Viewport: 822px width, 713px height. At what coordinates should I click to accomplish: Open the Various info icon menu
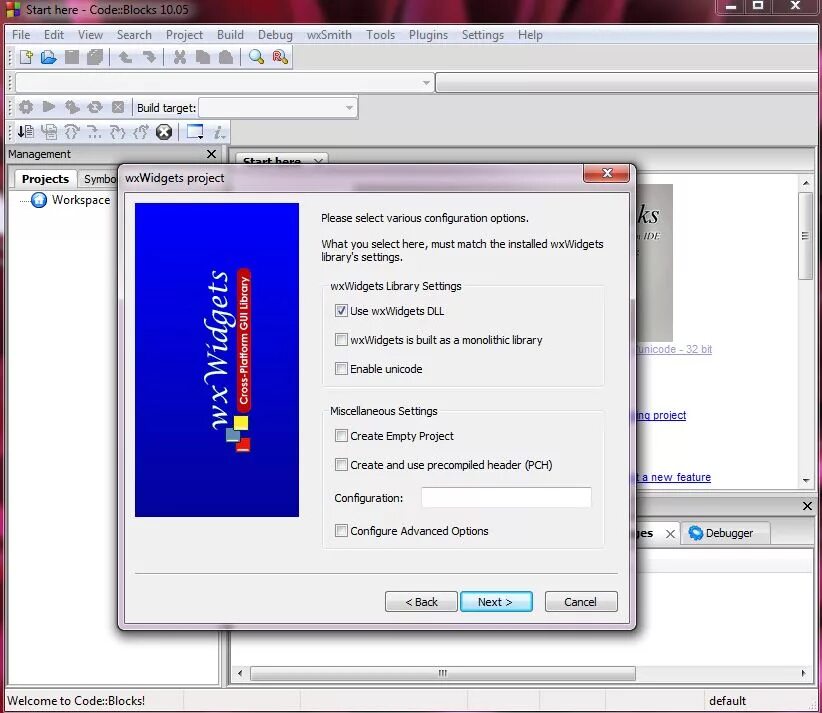[x=219, y=132]
